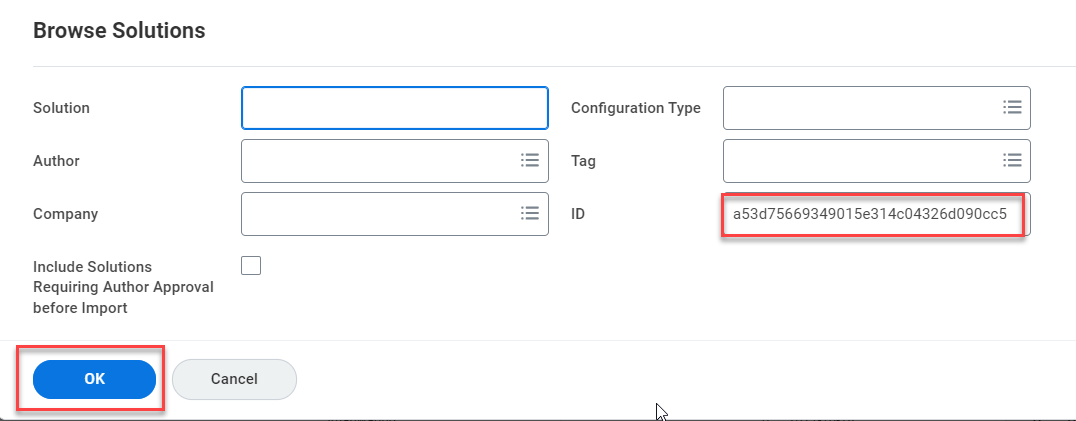Click the Browse Solutions heading
The height and width of the screenshot is (421, 1076).
pyautogui.click(x=119, y=31)
